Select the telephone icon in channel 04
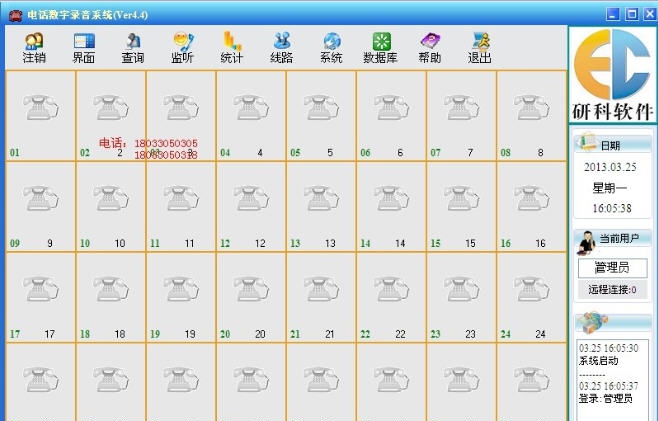Image resolution: width=658 pixels, height=421 pixels. (251, 107)
